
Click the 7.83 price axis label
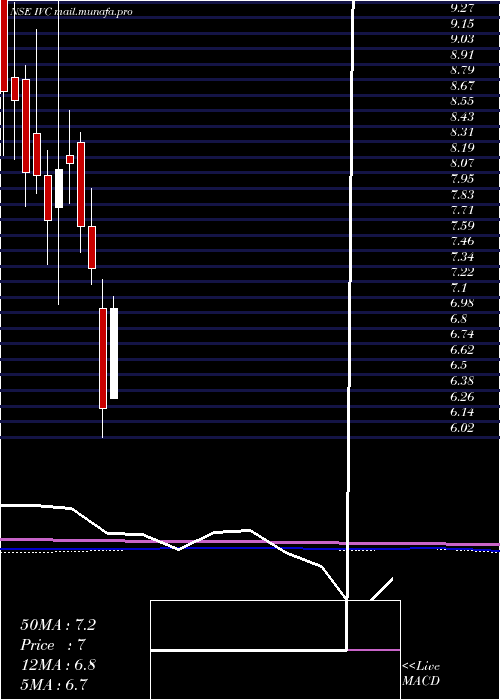click(x=462, y=195)
